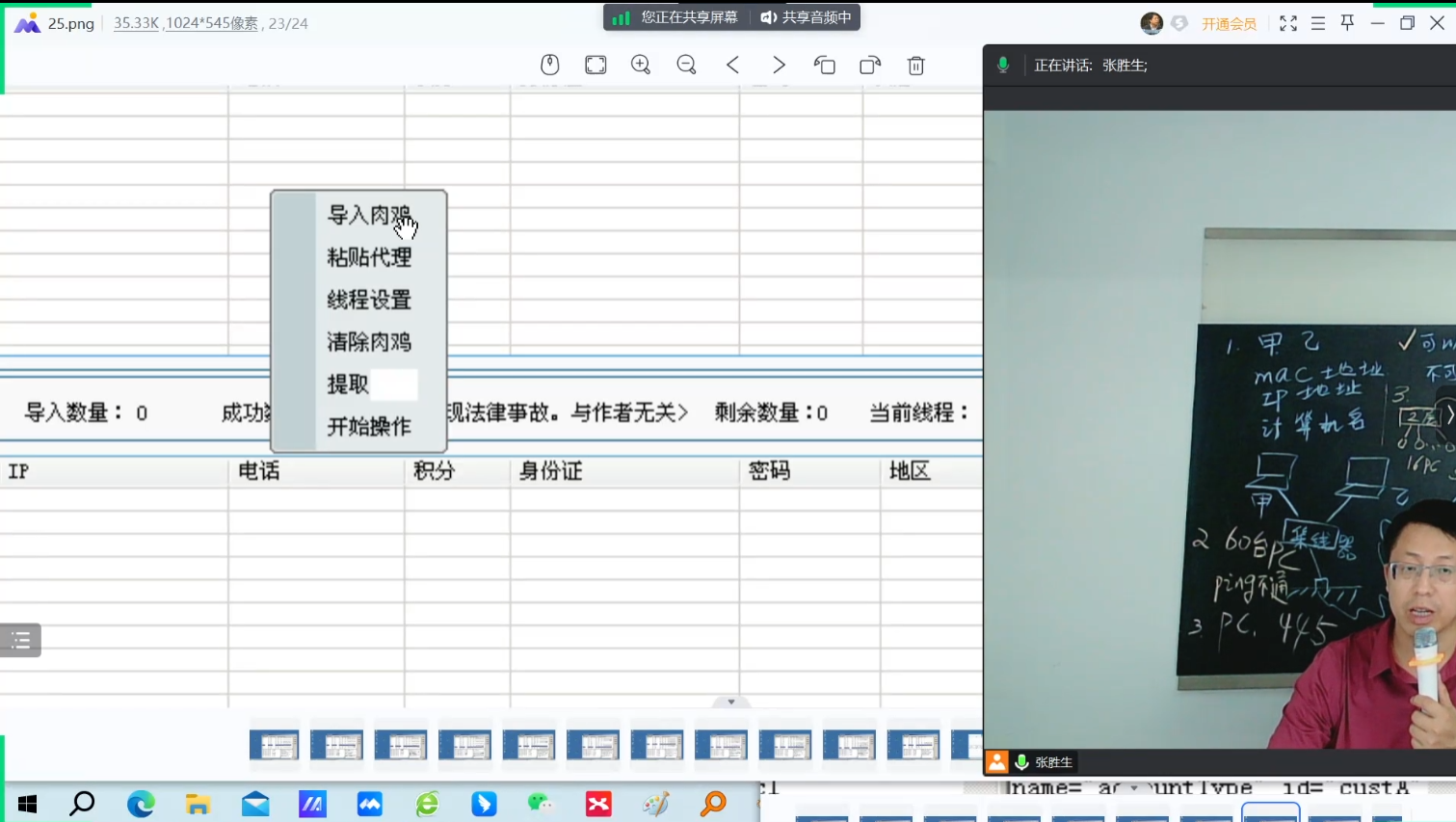Click the 35.33K file size text
The width and height of the screenshot is (1456, 822).
(x=136, y=23)
